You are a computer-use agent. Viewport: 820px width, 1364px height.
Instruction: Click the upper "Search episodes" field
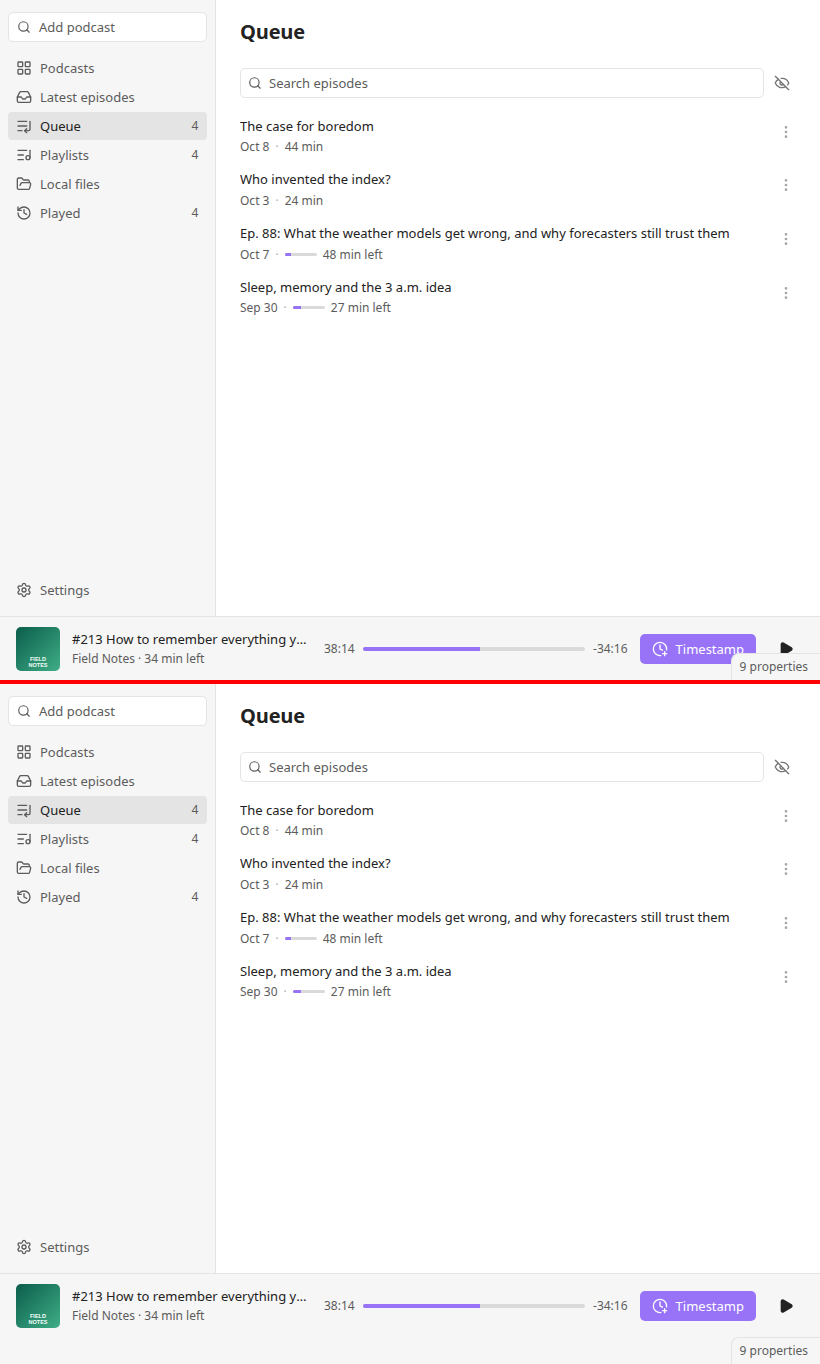(502, 83)
